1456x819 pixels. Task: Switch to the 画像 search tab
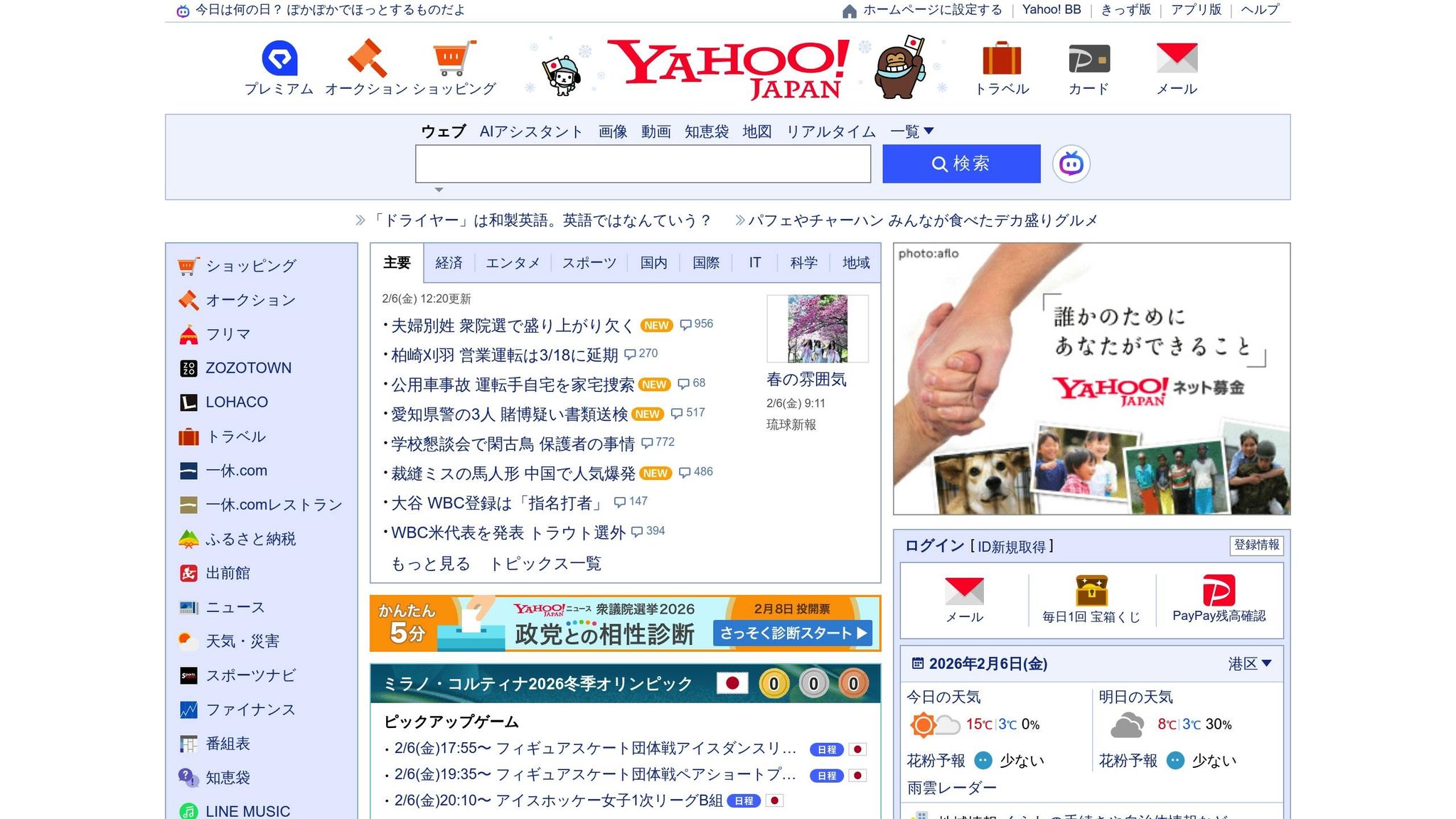(612, 132)
